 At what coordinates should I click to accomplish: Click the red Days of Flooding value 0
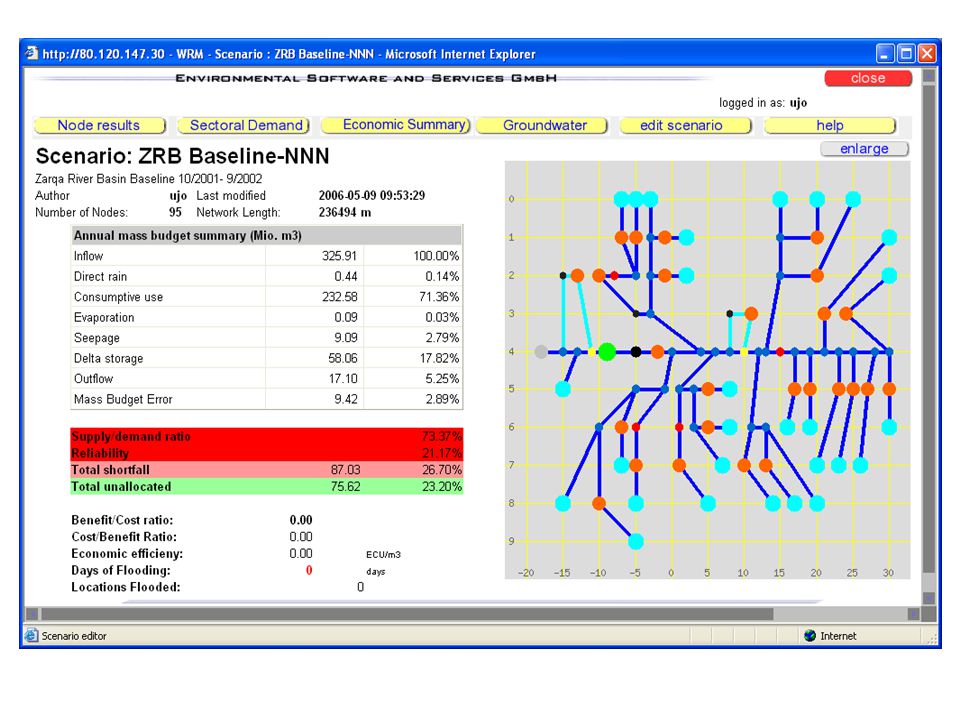(x=309, y=570)
